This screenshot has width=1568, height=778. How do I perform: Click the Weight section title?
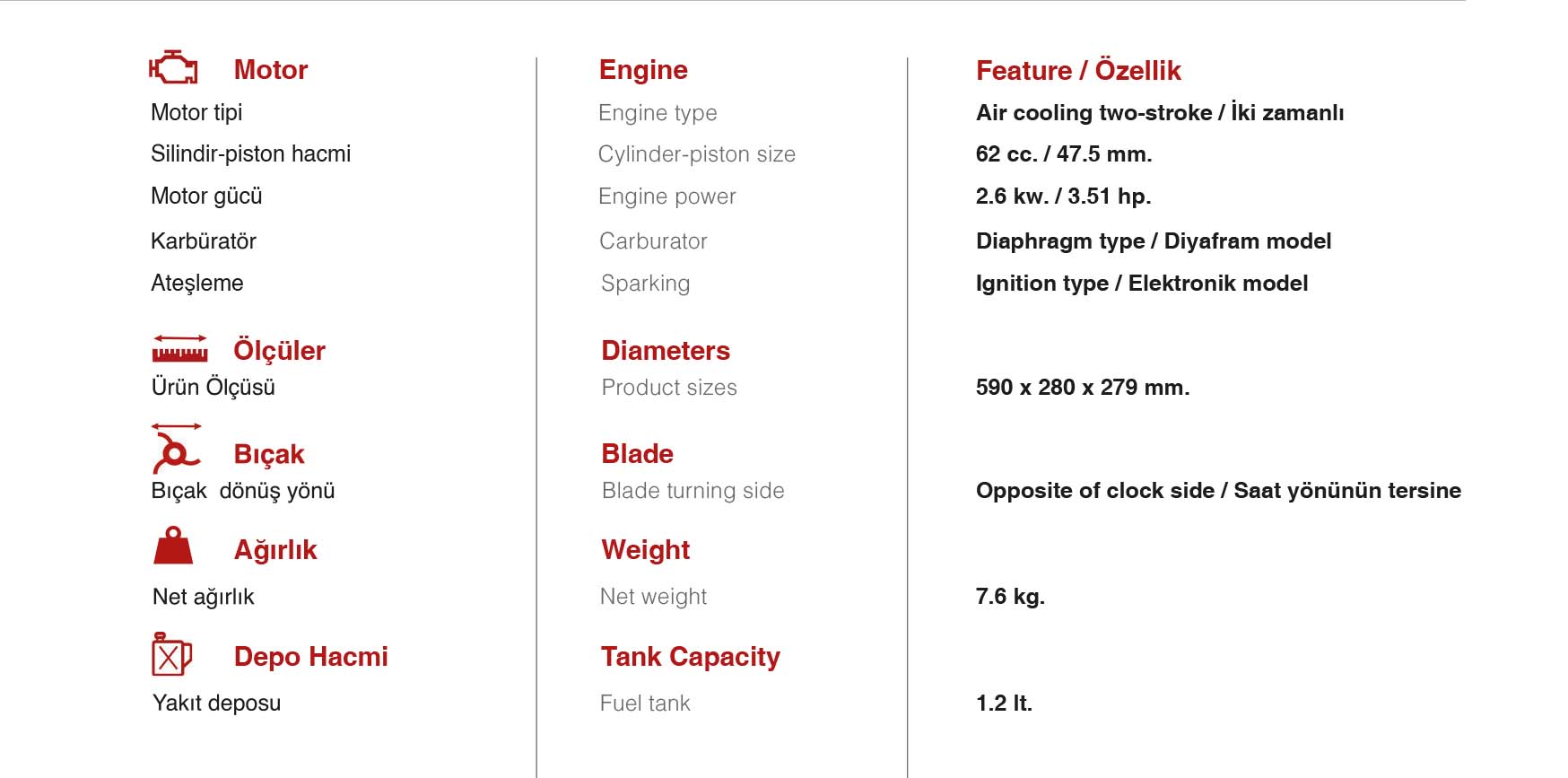645,550
